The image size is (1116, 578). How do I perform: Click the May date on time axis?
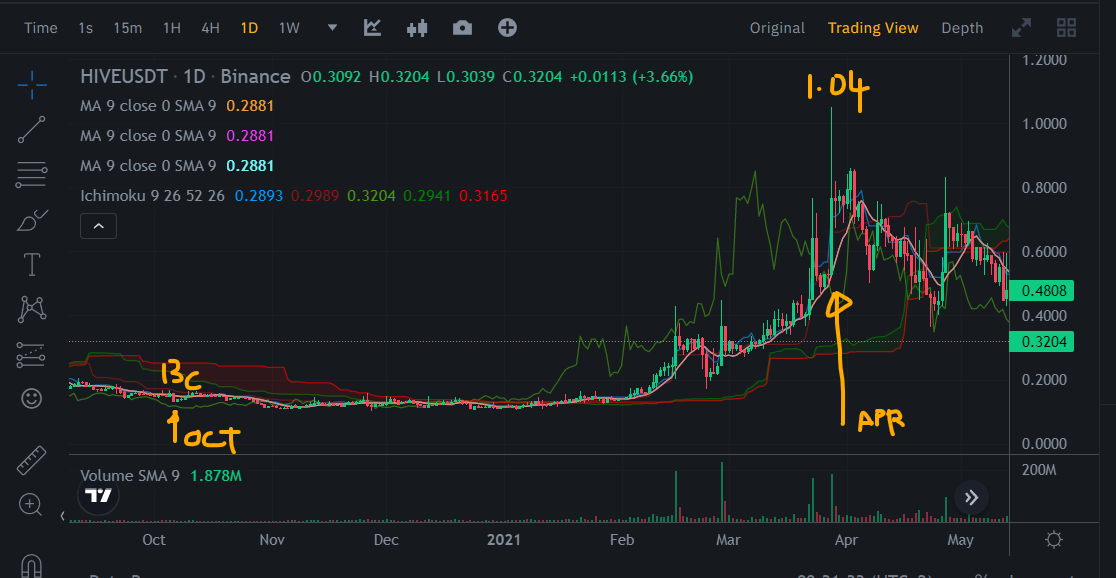[960, 540]
